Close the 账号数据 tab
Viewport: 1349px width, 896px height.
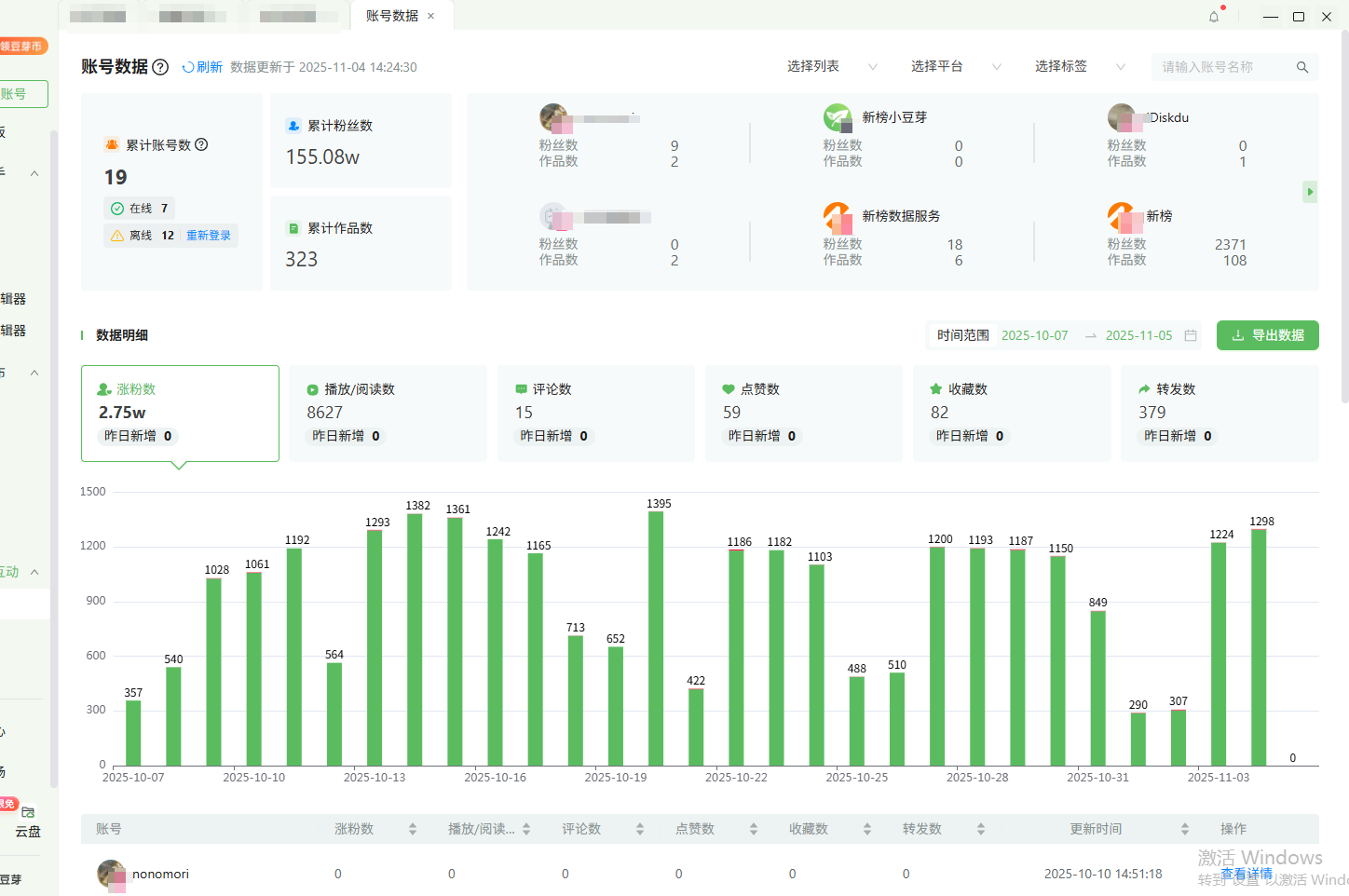tap(431, 16)
